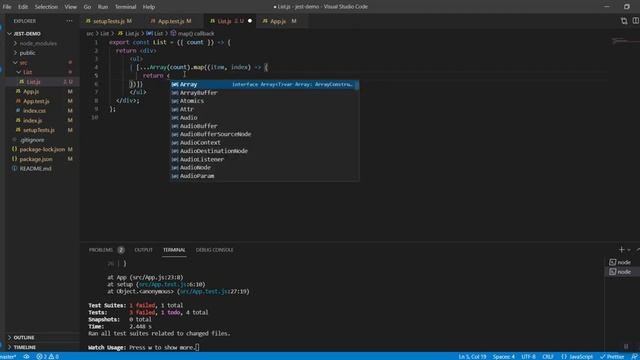Open the Selection menu
This screenshot has width=640, height=360.
pyautogui.click(x=46, y=7)
